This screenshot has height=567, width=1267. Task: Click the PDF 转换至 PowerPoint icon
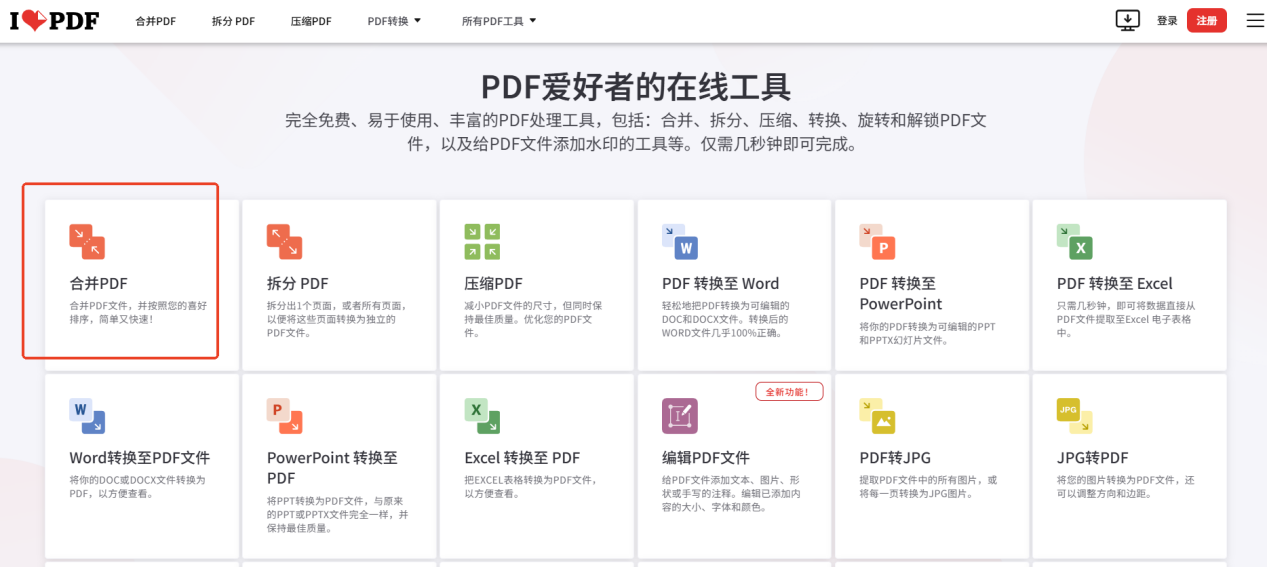click(877, 241)
